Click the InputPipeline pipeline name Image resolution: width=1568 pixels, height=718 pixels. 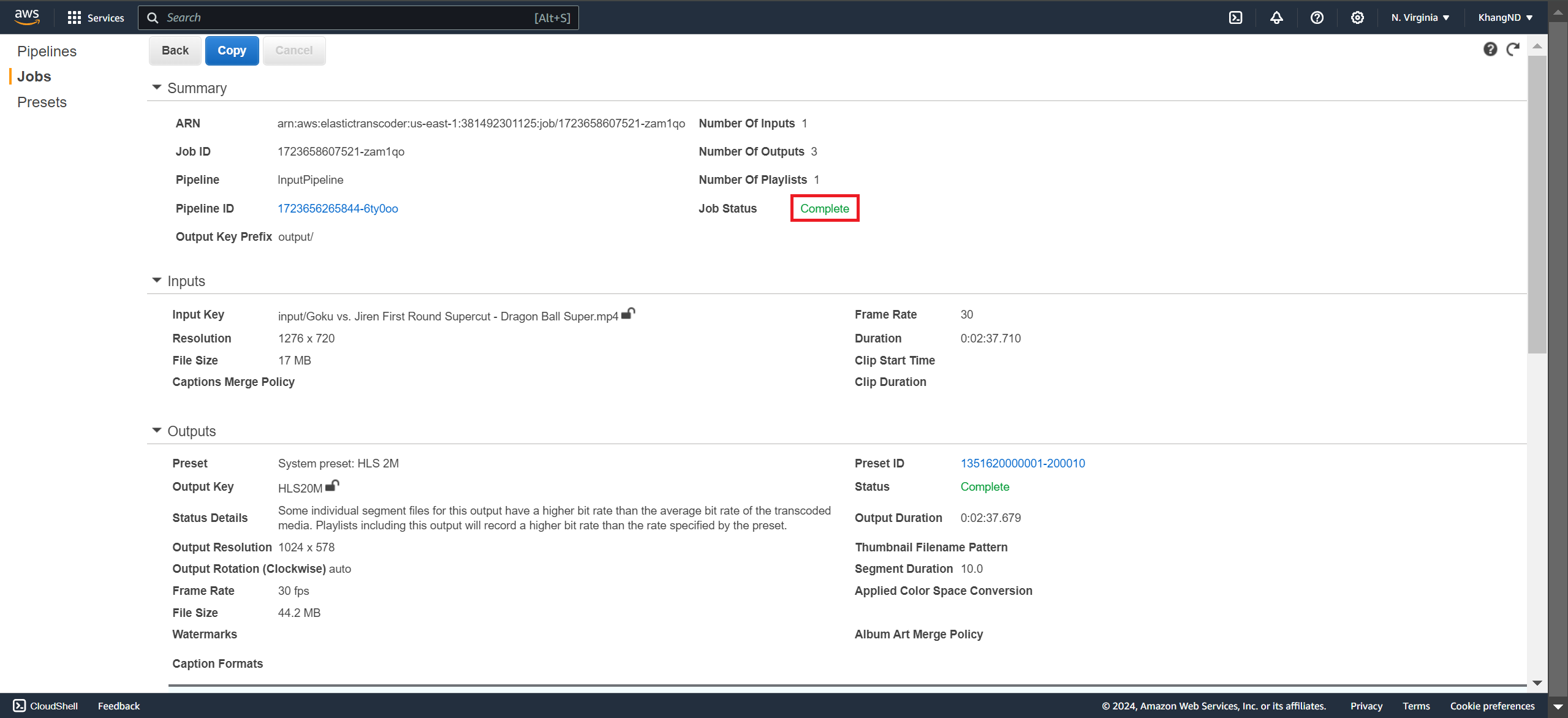(310, 179)
